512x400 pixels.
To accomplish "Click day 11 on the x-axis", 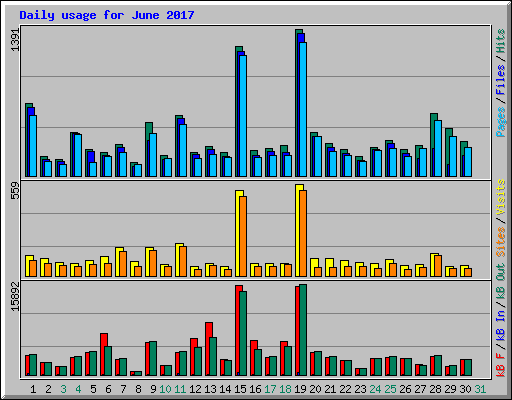I will [x=180, y=389].
